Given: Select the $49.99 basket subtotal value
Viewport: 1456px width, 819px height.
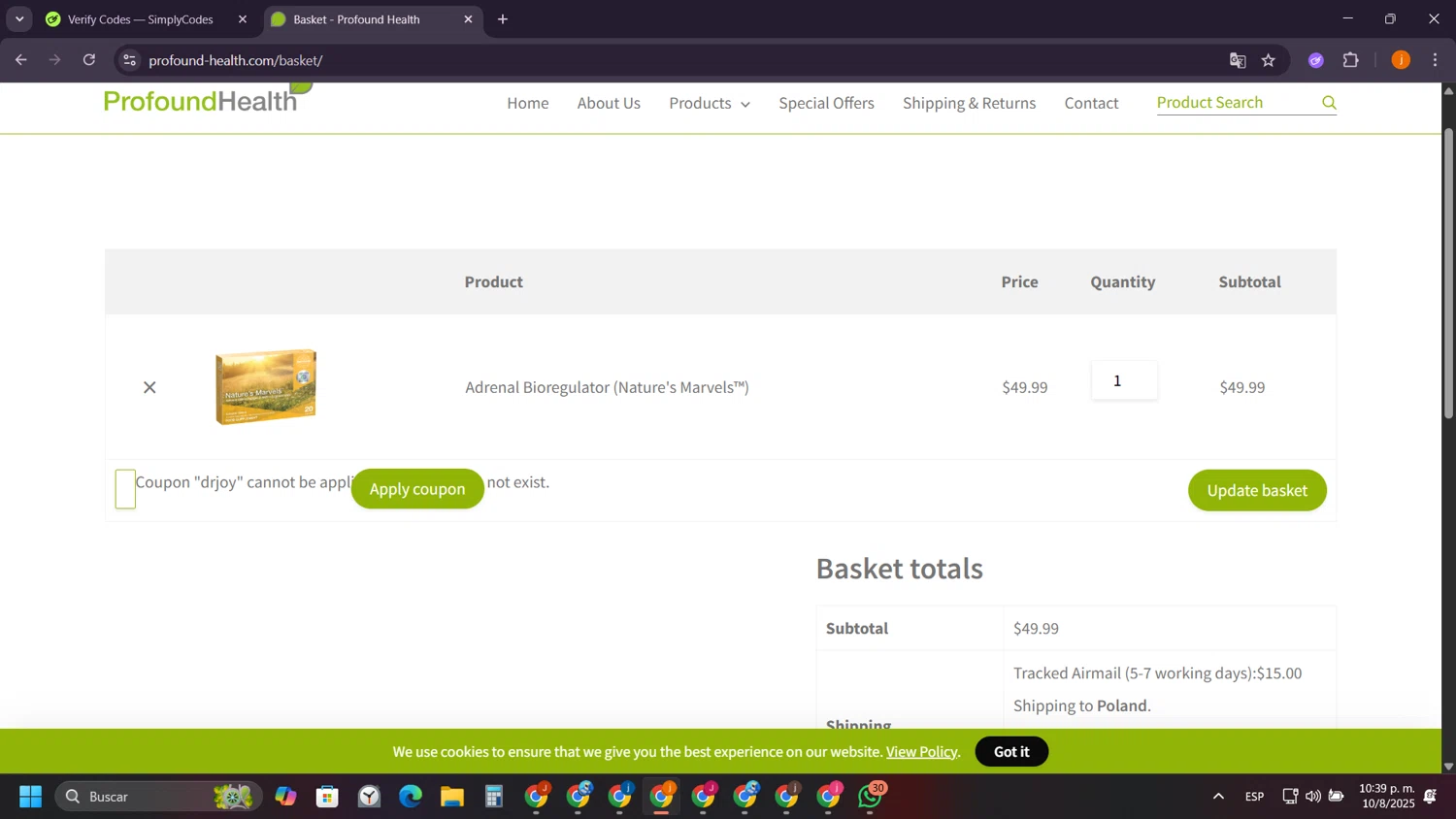Looking at the screenshot, I should (x=1036, y=629).
